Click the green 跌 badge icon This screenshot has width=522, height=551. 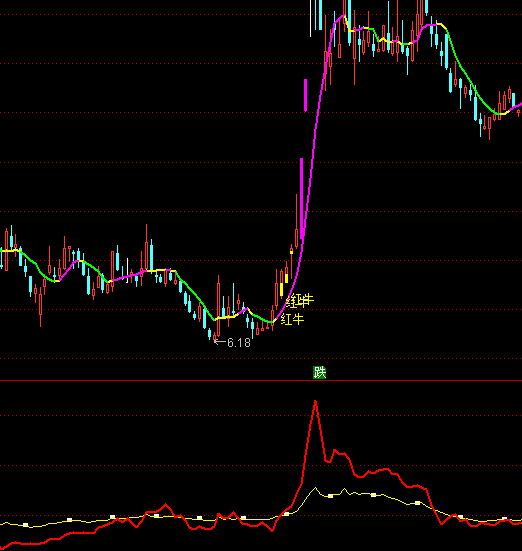(x=320, y=372)
